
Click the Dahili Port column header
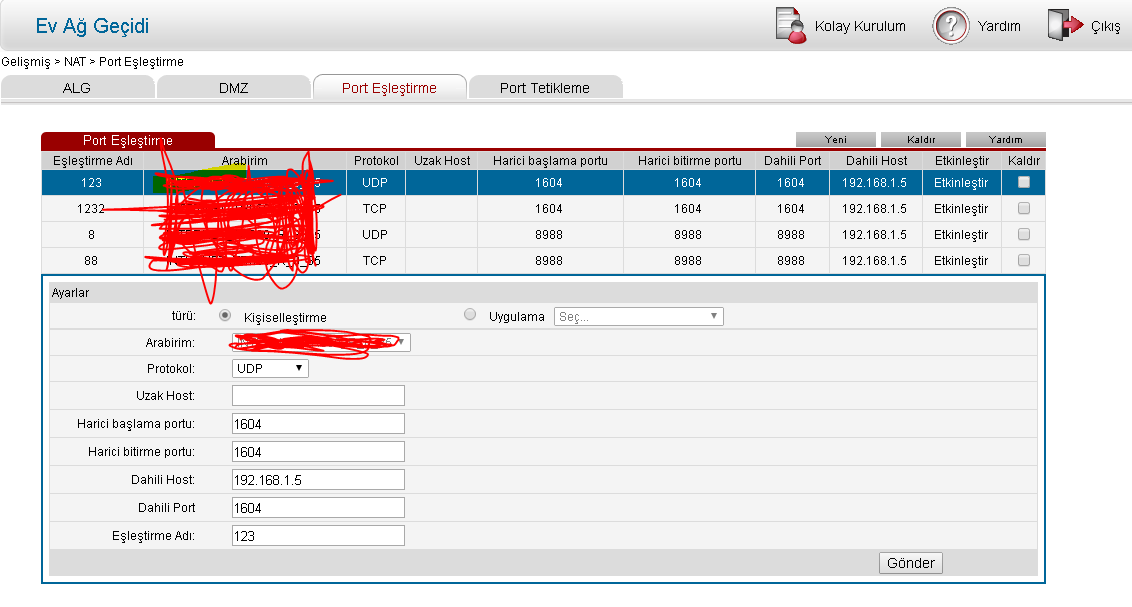click(x=793, y=160)
